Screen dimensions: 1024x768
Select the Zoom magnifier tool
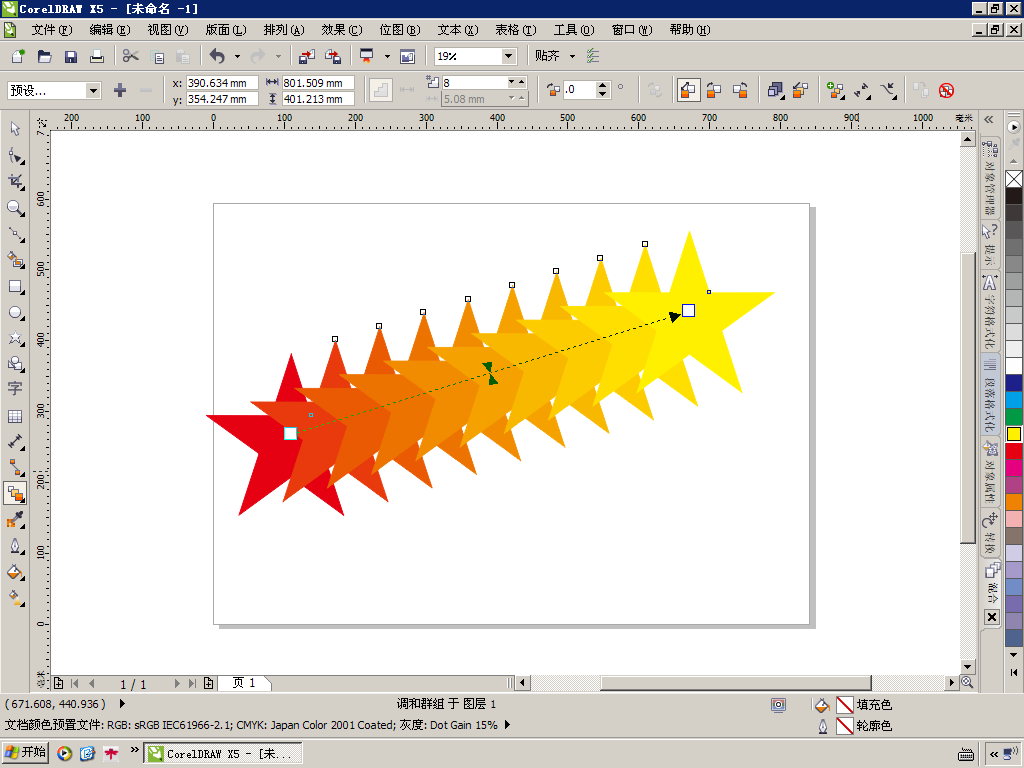(15, 208)
